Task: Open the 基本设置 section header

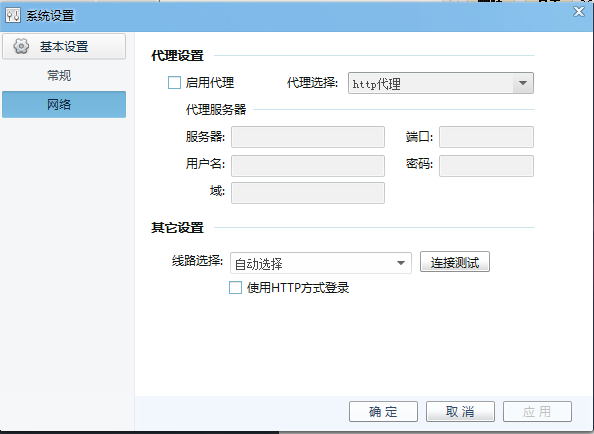Action: point(64,46)
